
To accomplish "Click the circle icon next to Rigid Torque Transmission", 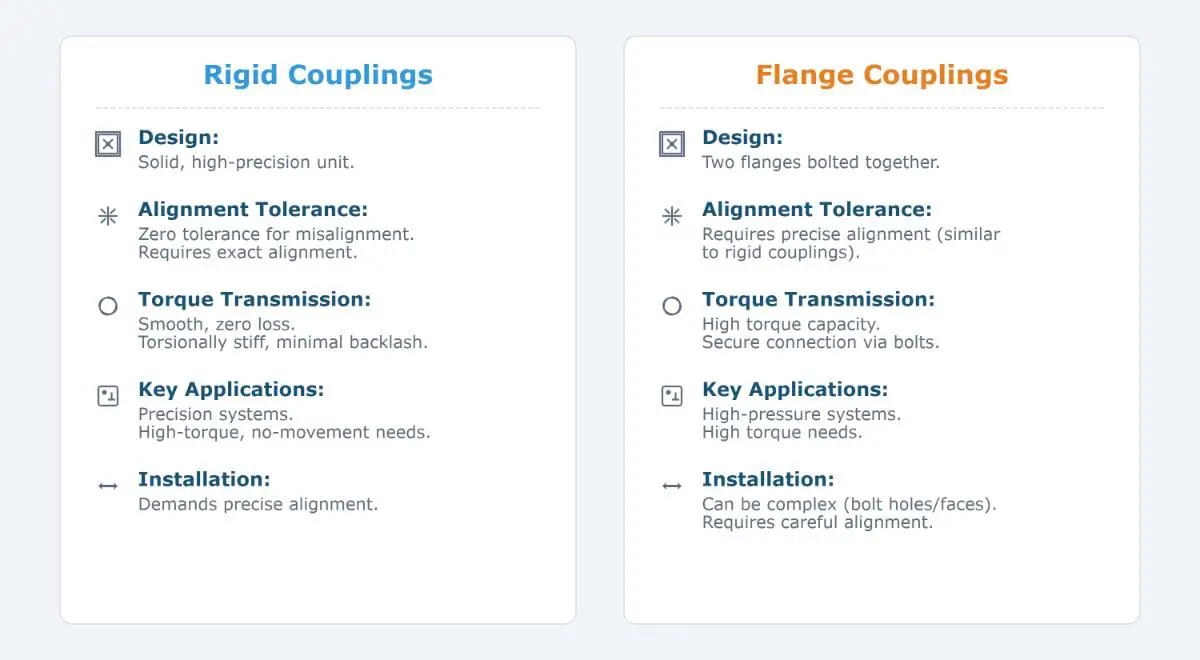I will click(108, 306).
